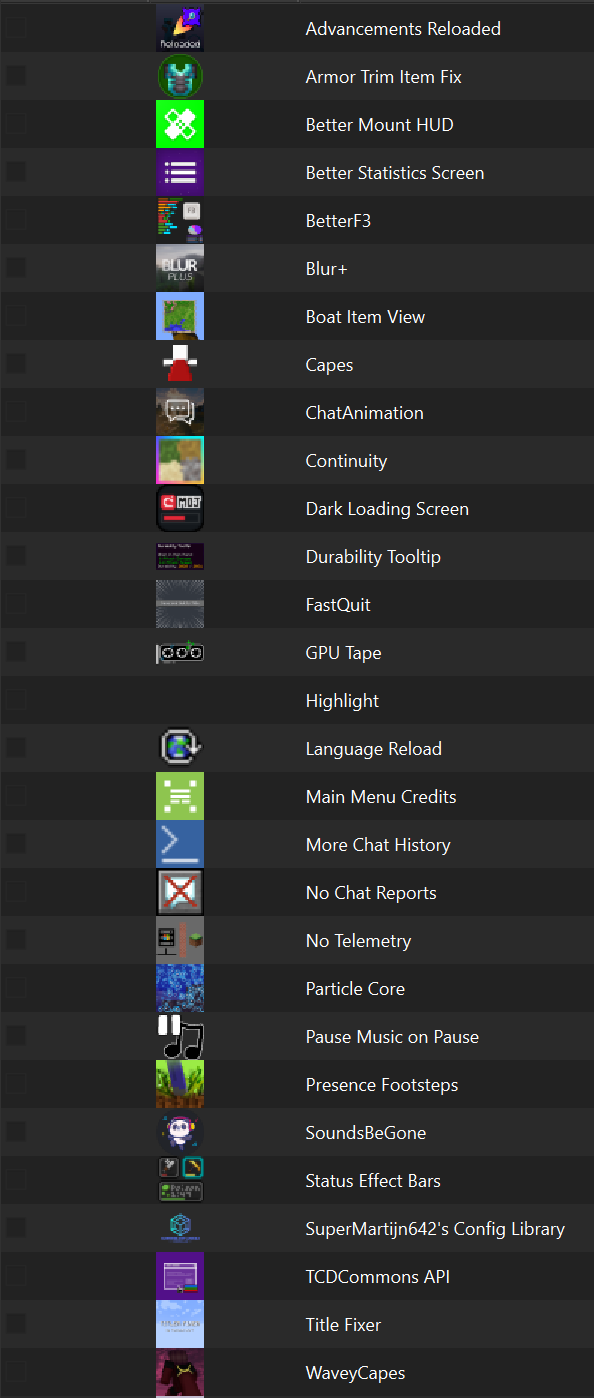Toggle the WaveyCapes checkbox
Image resolution: width=594 pixels, height=1398 pixels.
pyautogui.click(x=16, y=1372)
